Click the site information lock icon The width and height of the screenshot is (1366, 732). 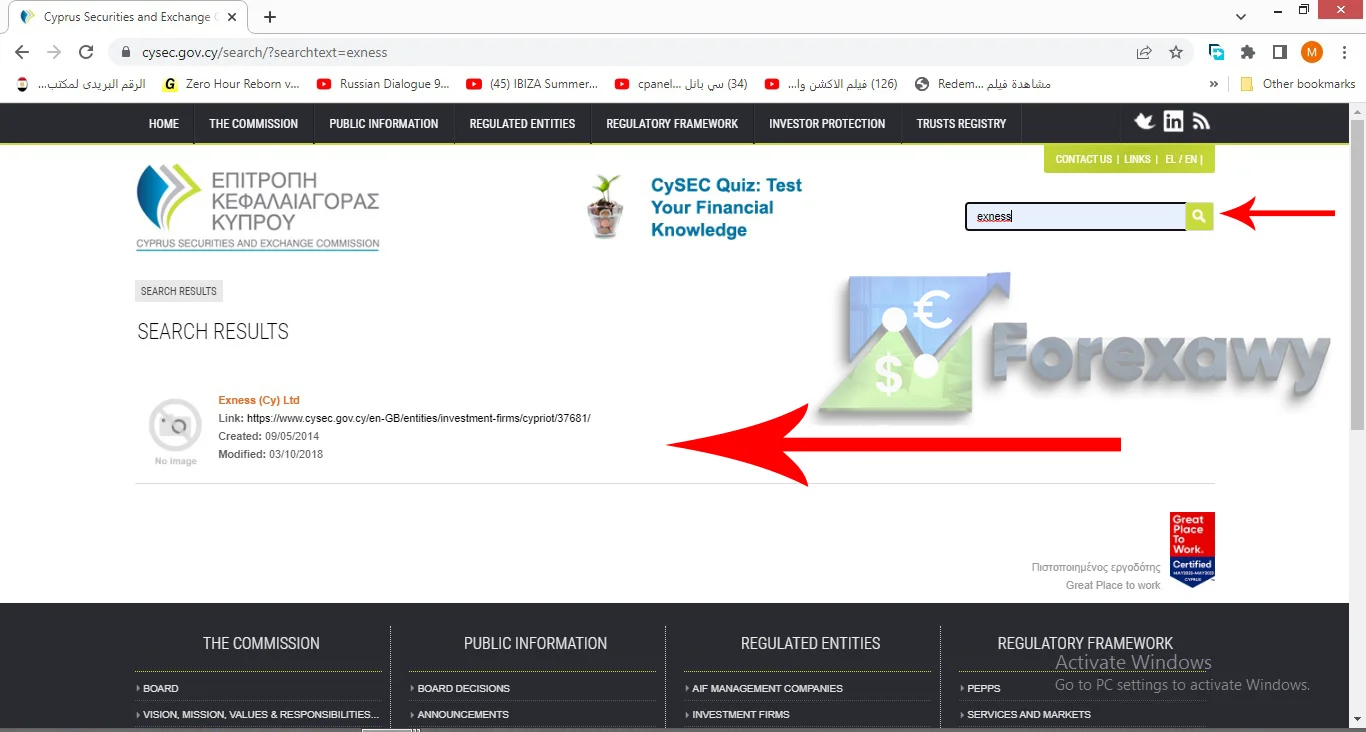[x=126, y=52]
